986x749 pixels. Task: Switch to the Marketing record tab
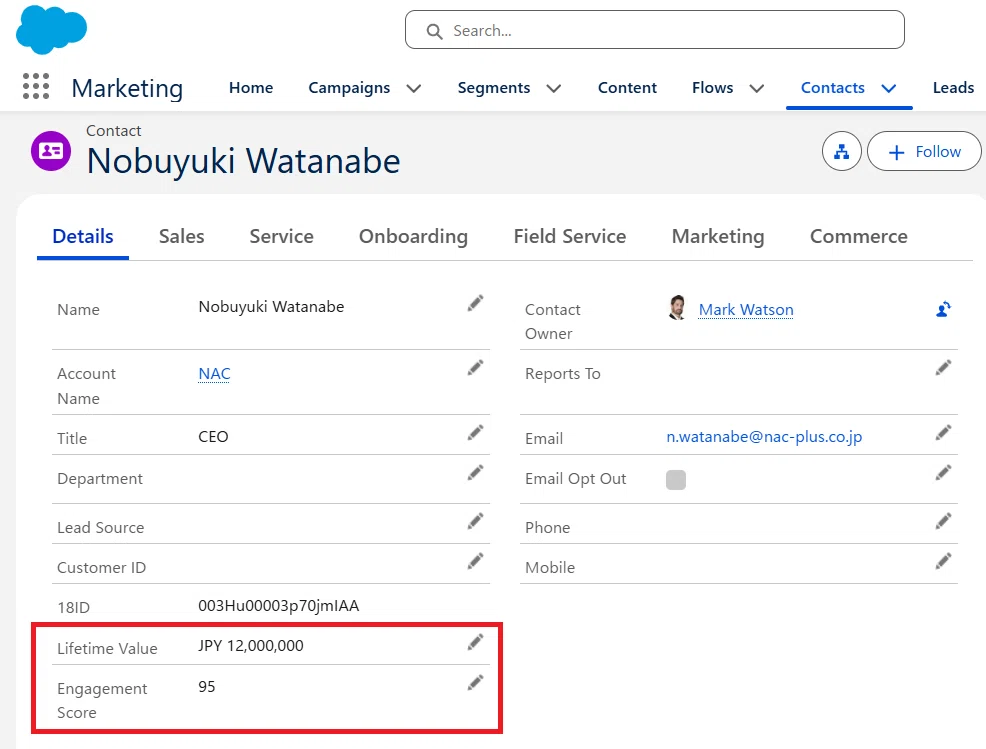[718, 236]
